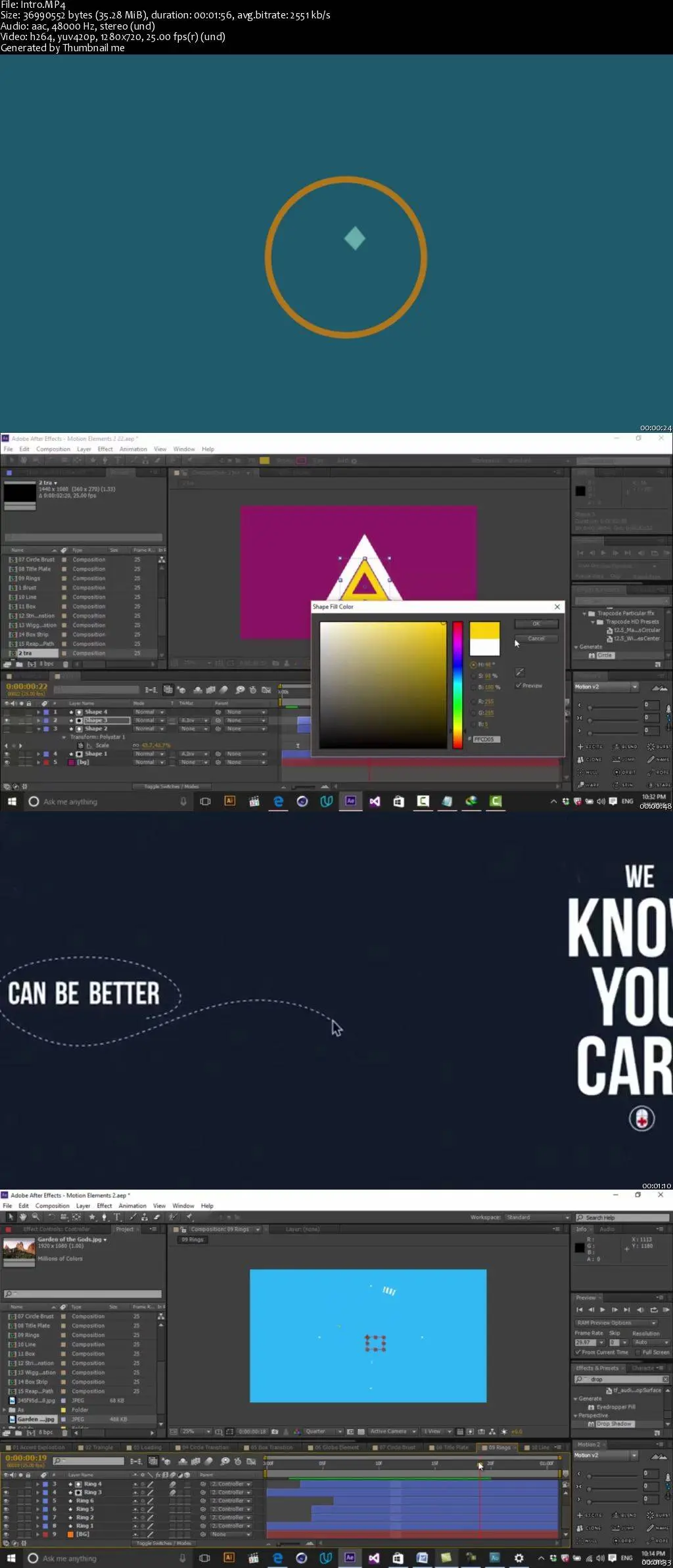Image resolution: width=673 pixels, height=1568 pixels.
Task: Open the Motion v2 dropdown beside 09 Rings timeline
Action: [607, 1455]
